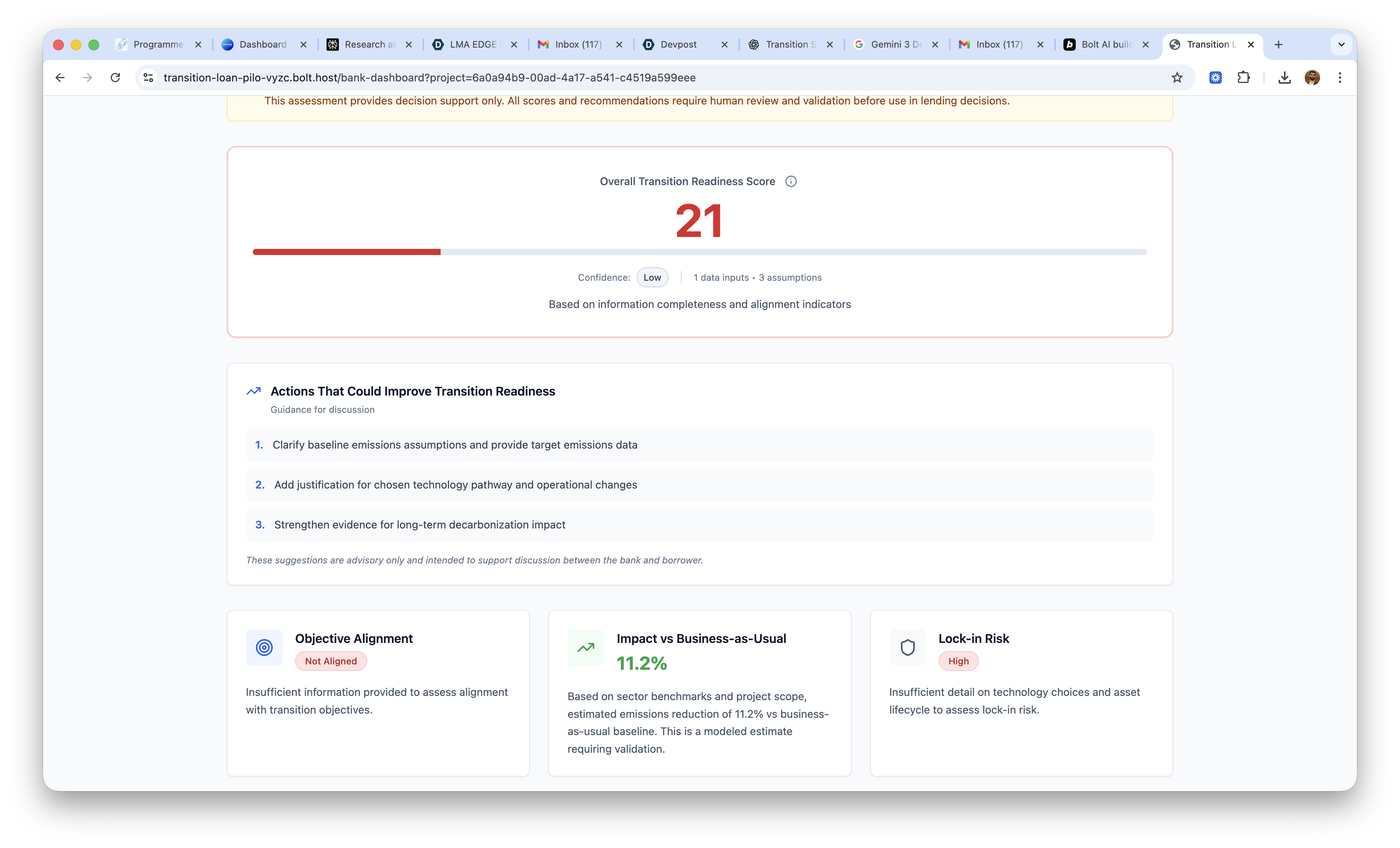Click the red readiness score progress bar
1400x848 pixels.
pyautogui.click(x=347, y=252)
